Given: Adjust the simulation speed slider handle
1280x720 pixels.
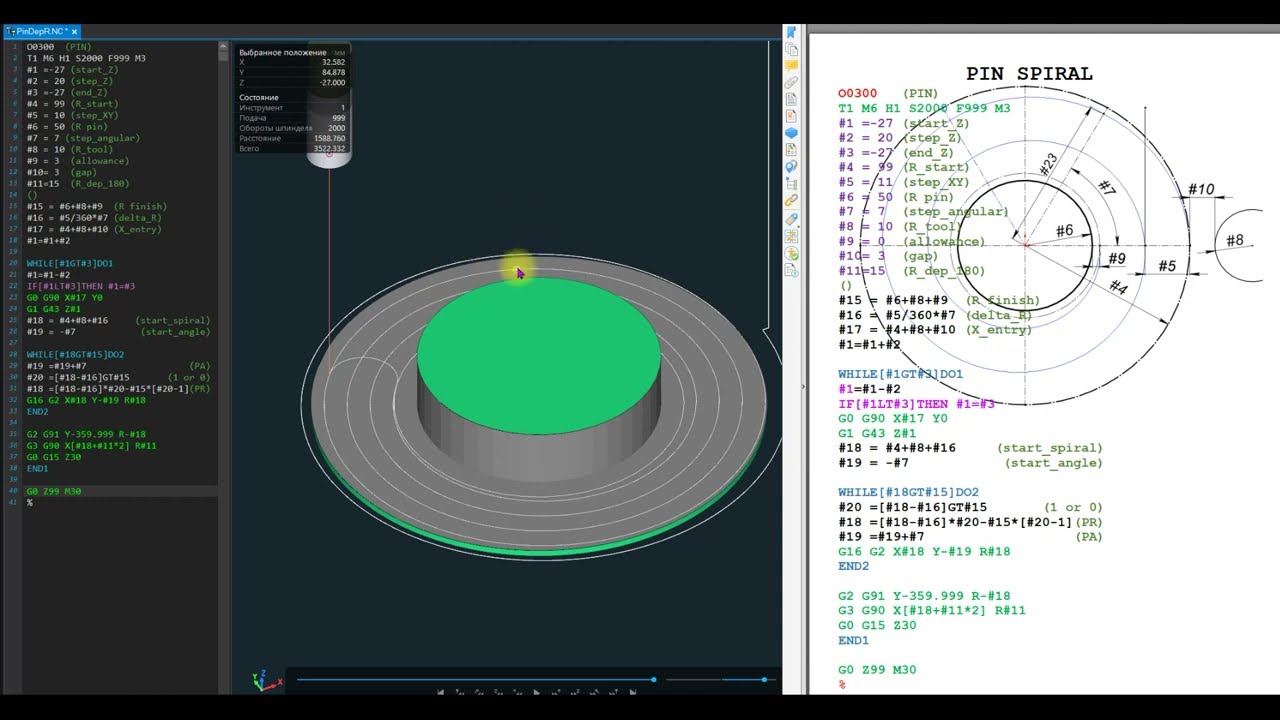Looking at the screenshot, I should click(764, 679).
